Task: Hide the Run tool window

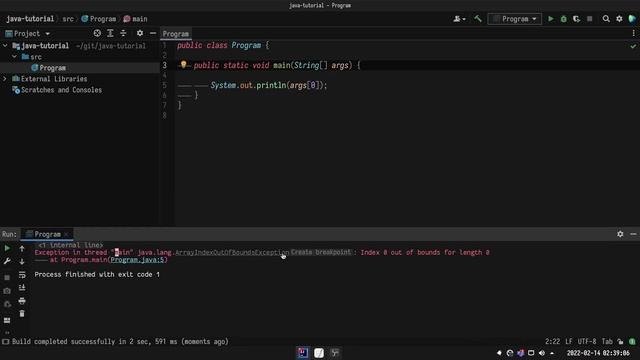Action: click(633, 234)
